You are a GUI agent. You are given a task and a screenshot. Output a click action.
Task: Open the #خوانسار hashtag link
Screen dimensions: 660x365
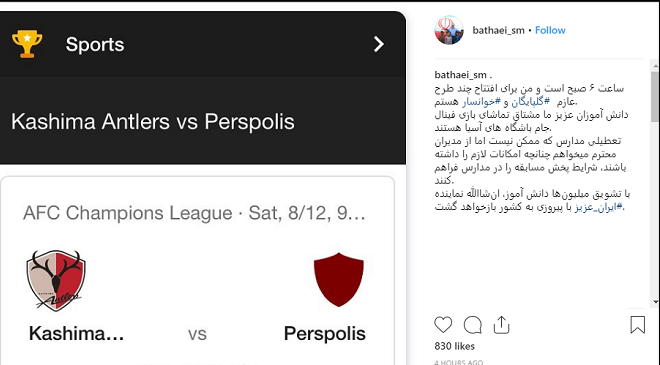click(482, 101)
